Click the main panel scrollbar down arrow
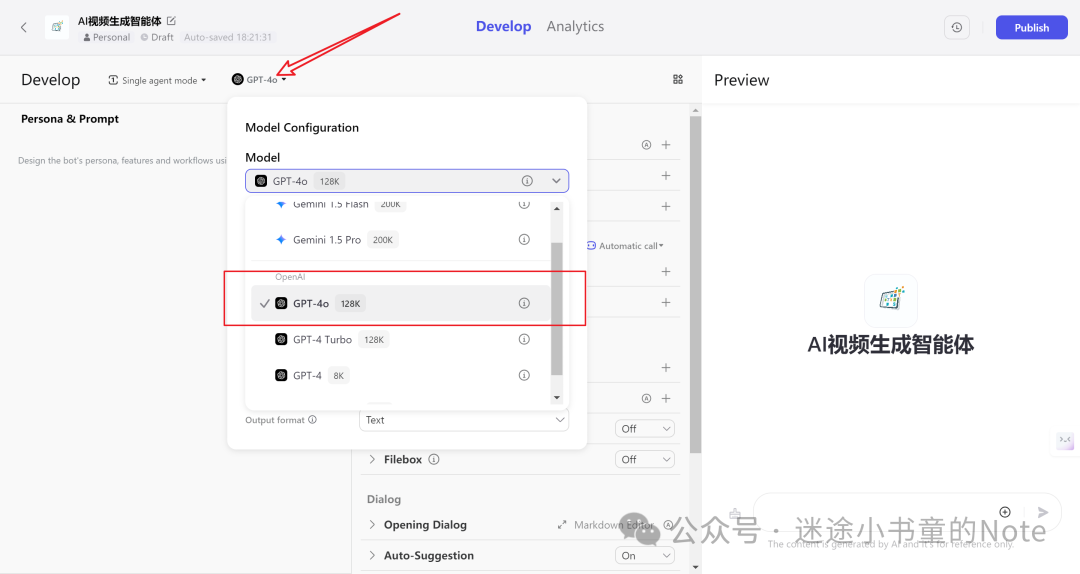This screenshot has height=574, width=1080. [695, 567]
